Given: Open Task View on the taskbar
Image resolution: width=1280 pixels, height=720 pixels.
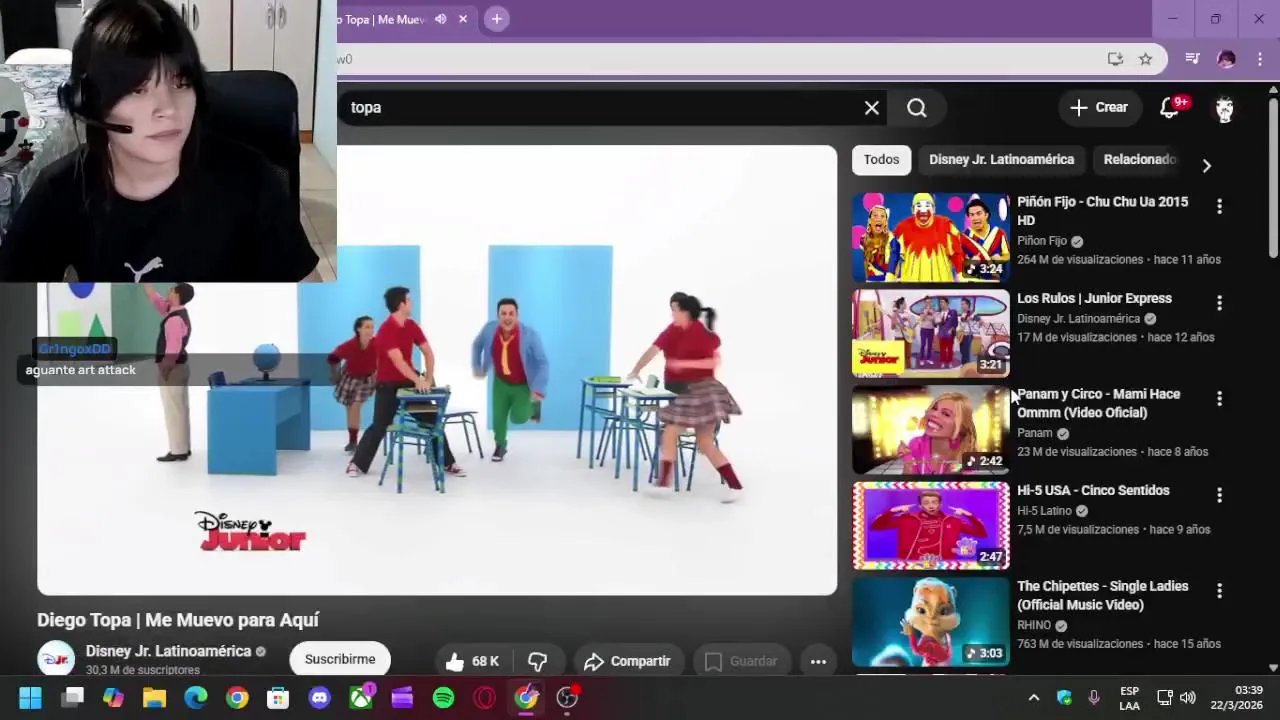Looking at the screenshot, I should 72,697.
